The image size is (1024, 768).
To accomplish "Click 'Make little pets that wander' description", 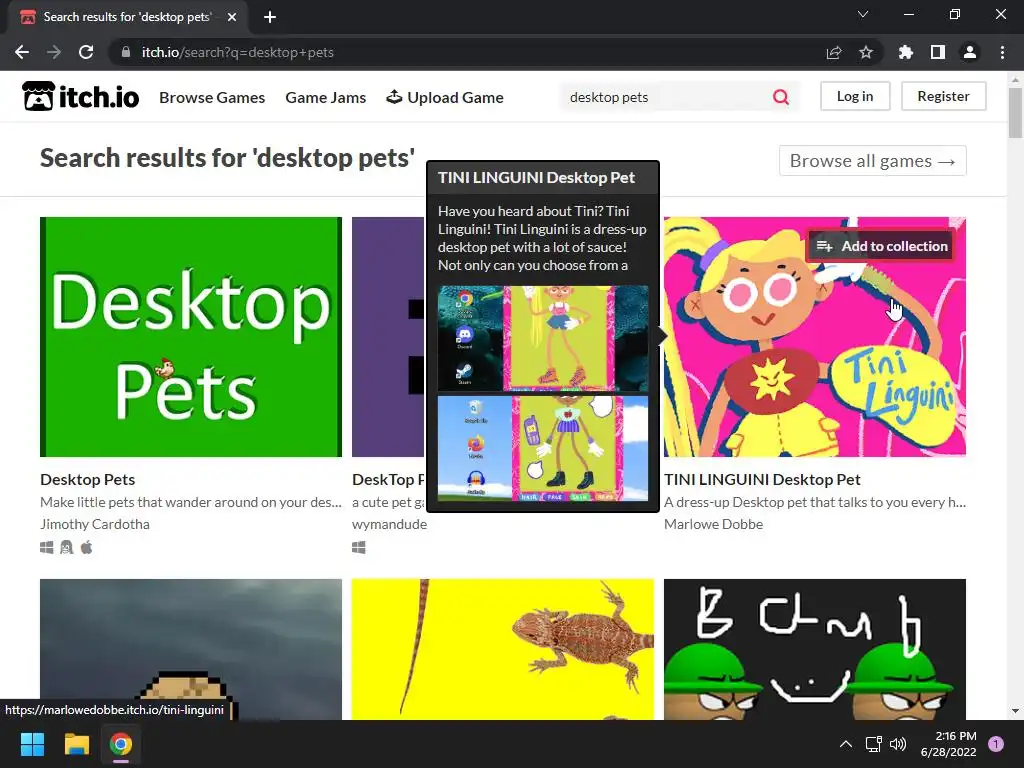I will click(x=191, y=502).
